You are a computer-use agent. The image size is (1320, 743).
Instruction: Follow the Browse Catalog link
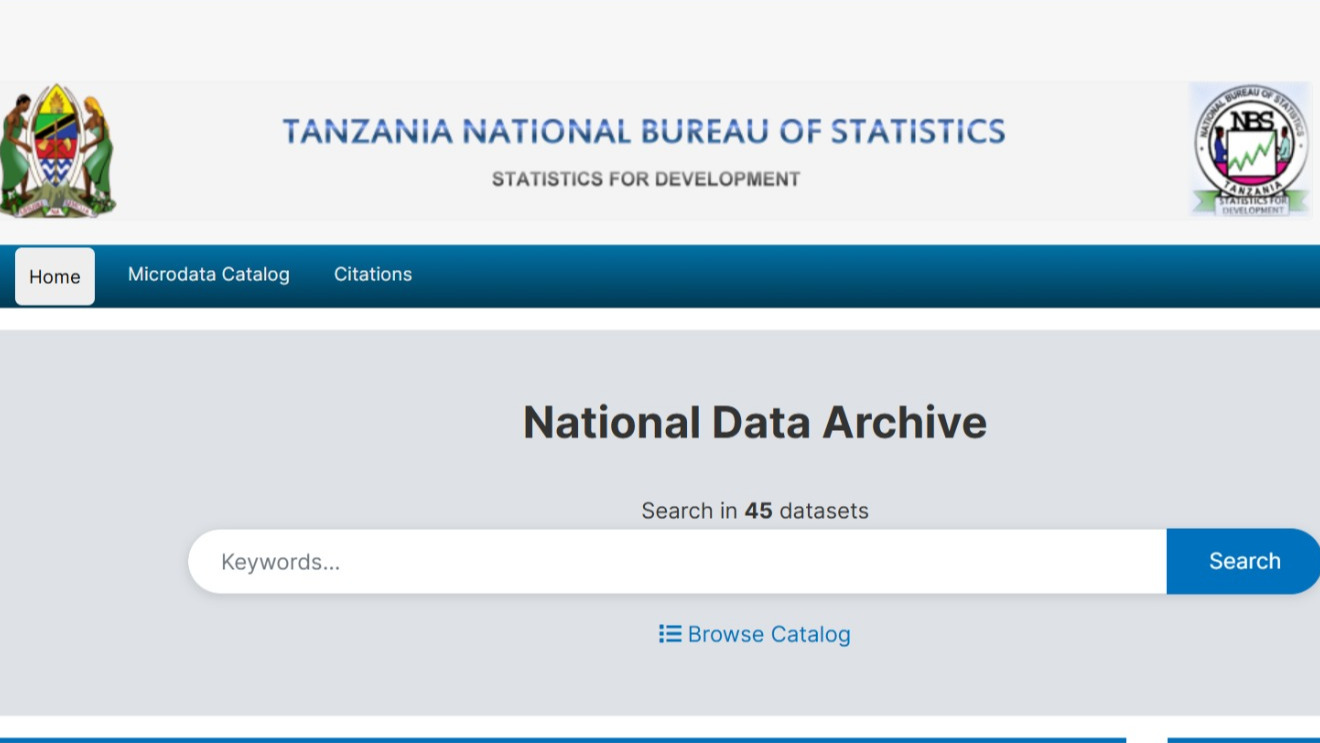(755, 634)
